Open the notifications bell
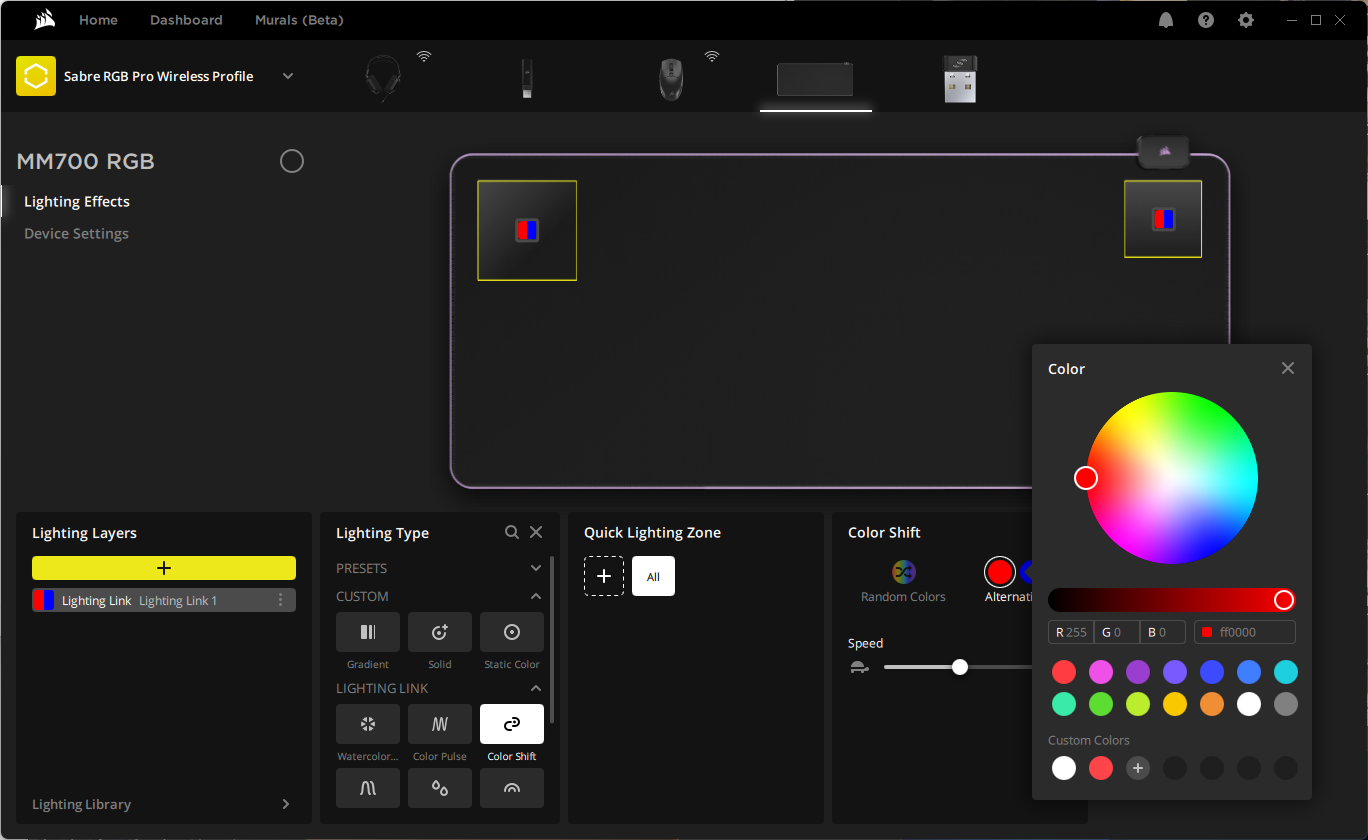 click(1166, 20)
